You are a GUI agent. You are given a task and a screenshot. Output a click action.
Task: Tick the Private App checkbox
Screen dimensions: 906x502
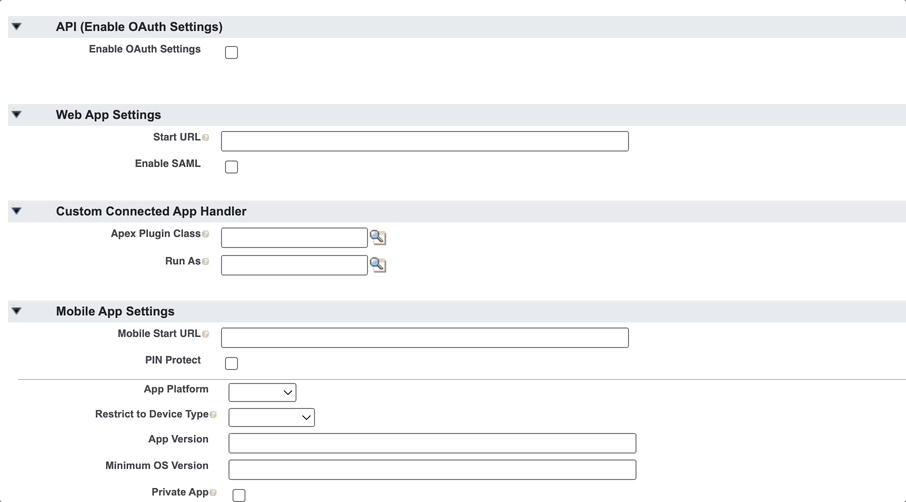point(239,495)
